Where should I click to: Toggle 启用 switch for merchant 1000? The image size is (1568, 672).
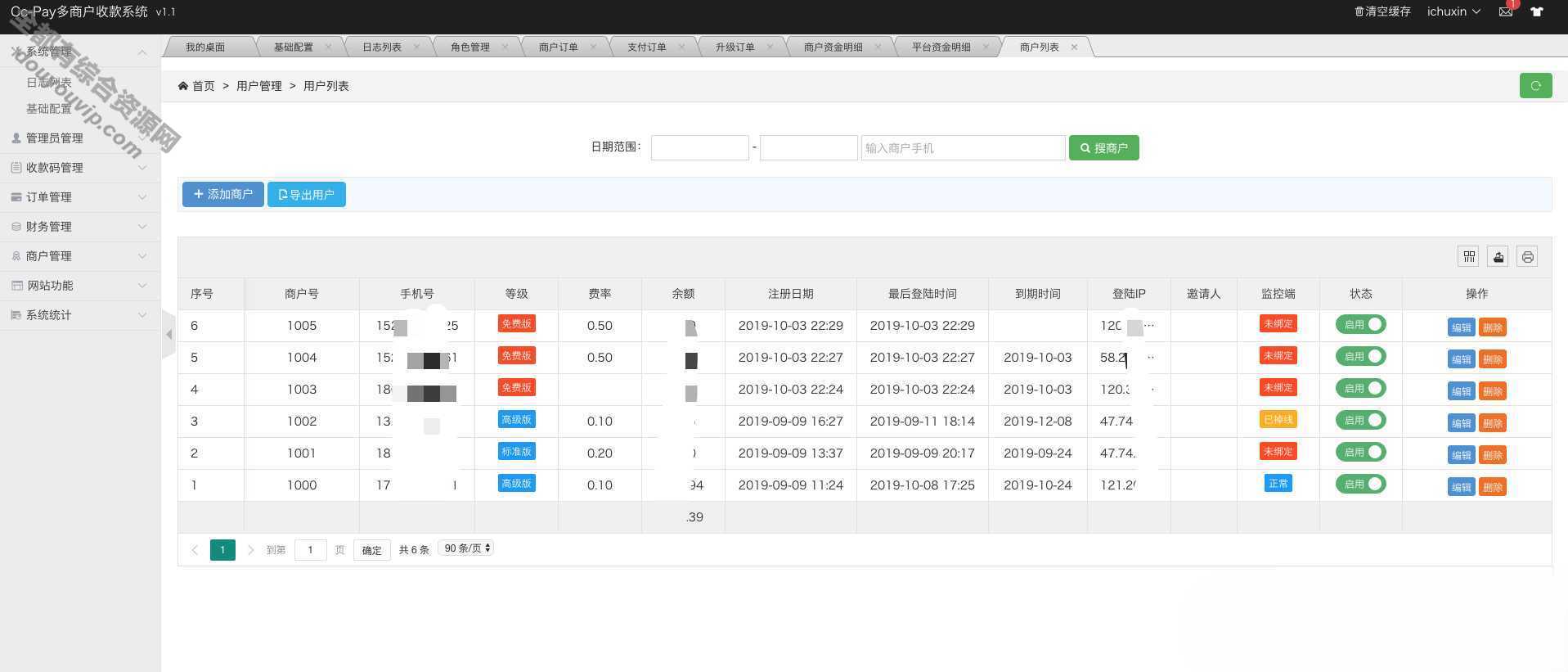pyautogui.click(x=1360, y=484)
